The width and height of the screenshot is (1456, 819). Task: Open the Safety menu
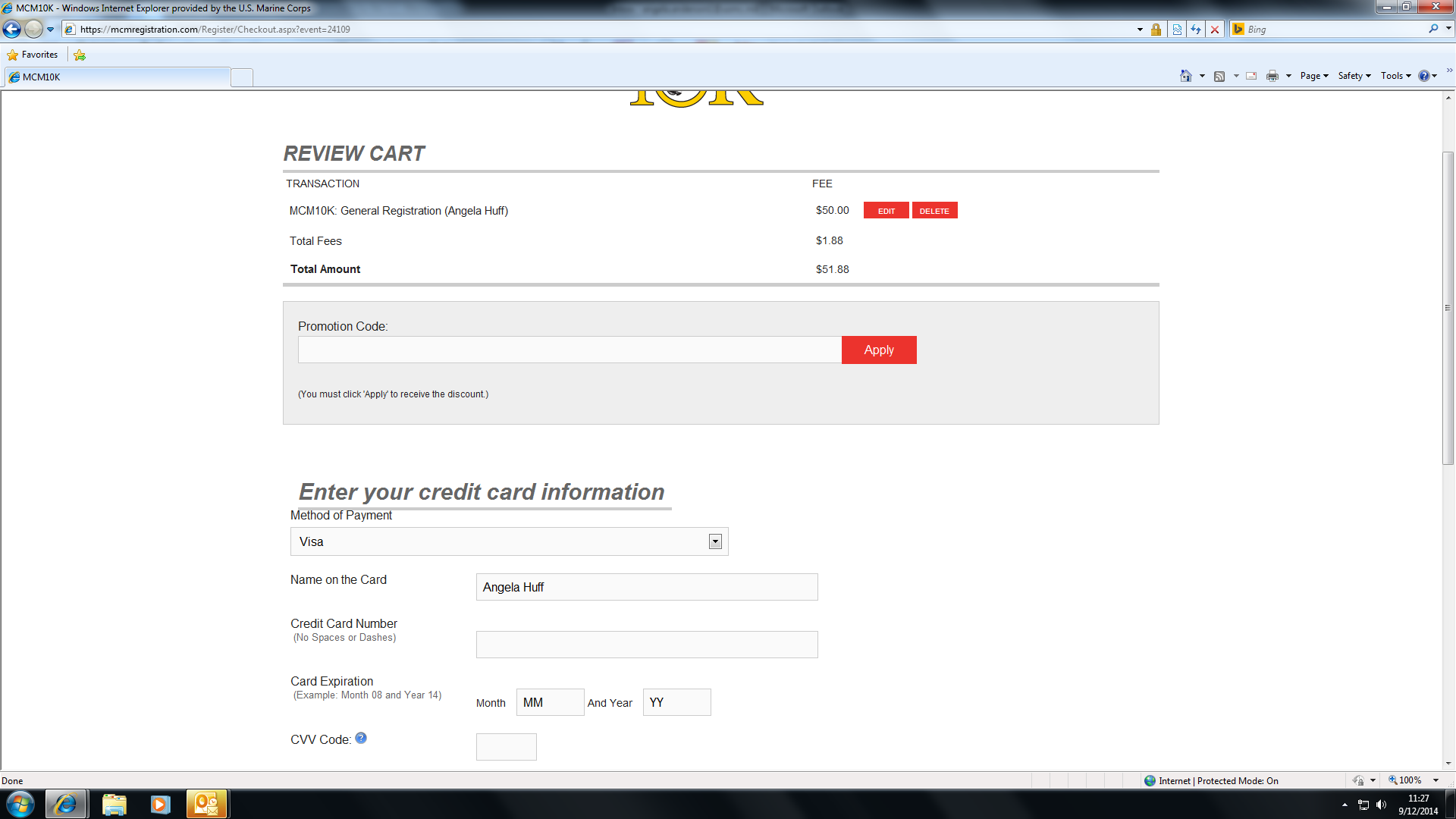(x=1354, y=76)
